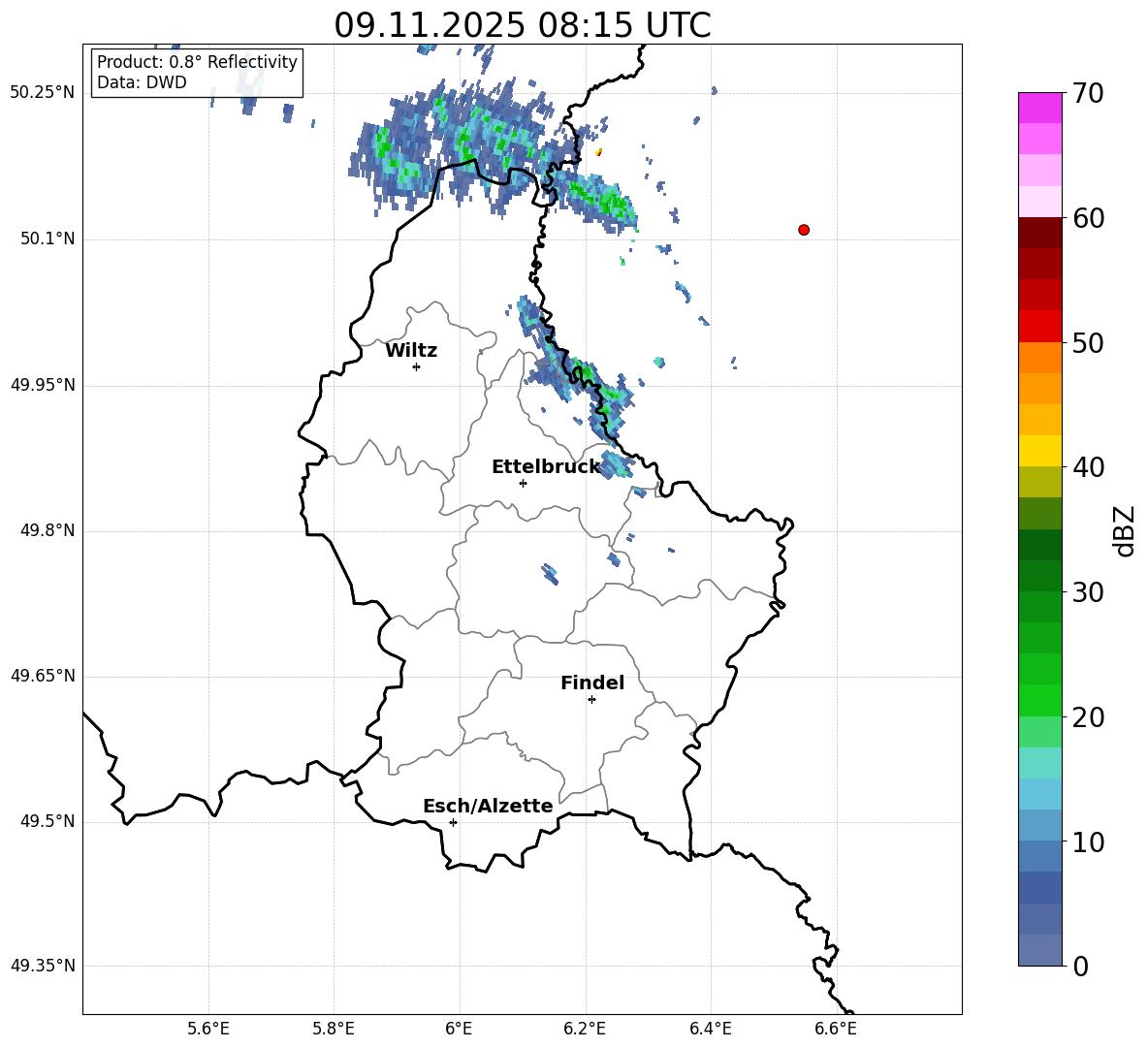
Task: Click the 49.35°N latitude label
Action: [43, 966]
